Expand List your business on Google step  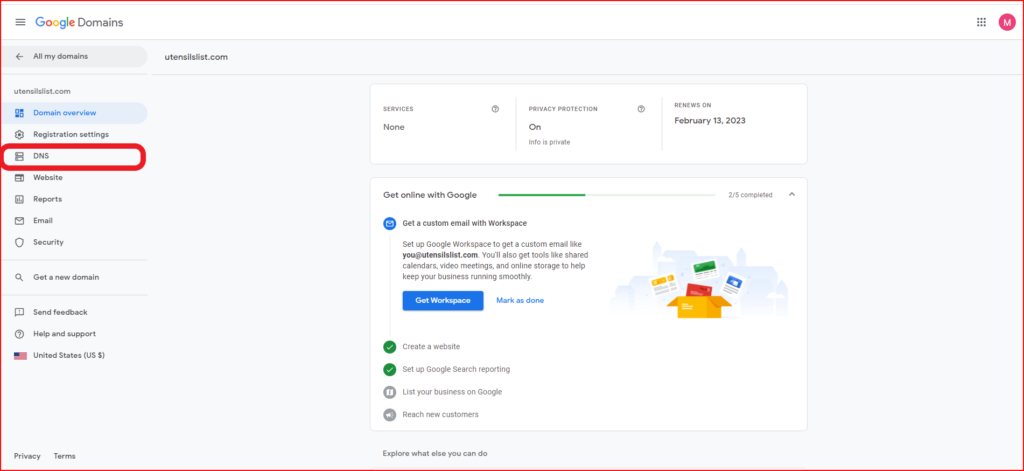[x=452, y=392]
